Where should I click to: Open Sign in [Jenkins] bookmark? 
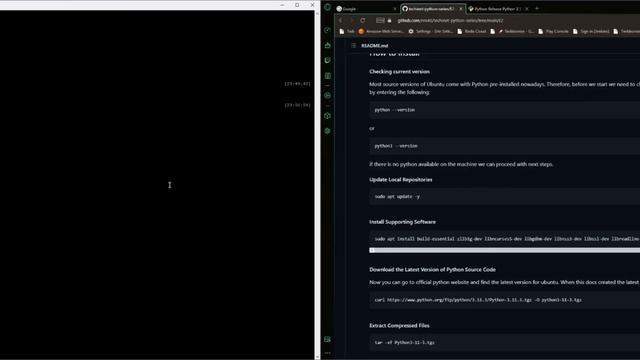[x=591, y=31]
